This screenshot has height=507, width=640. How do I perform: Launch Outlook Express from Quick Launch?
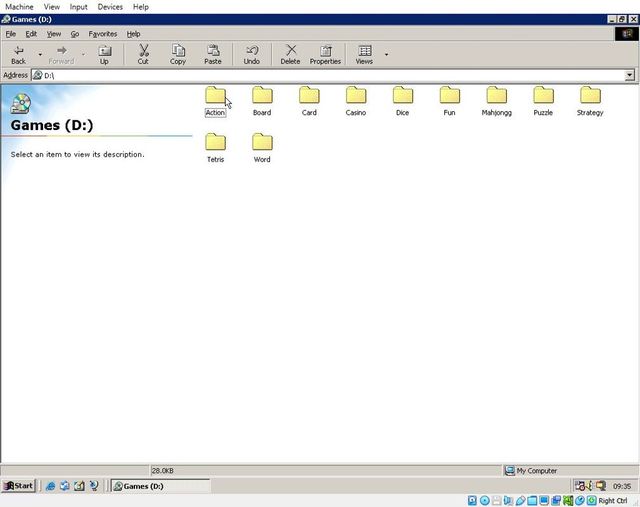click(65, 486)
